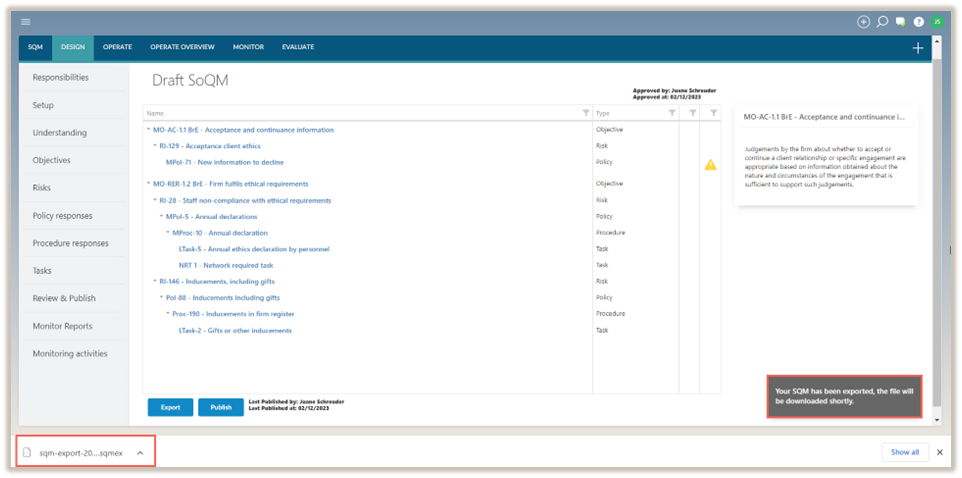962x478 pixels.
Task: Open options arrow for sqm-export download
Action: 140,453
